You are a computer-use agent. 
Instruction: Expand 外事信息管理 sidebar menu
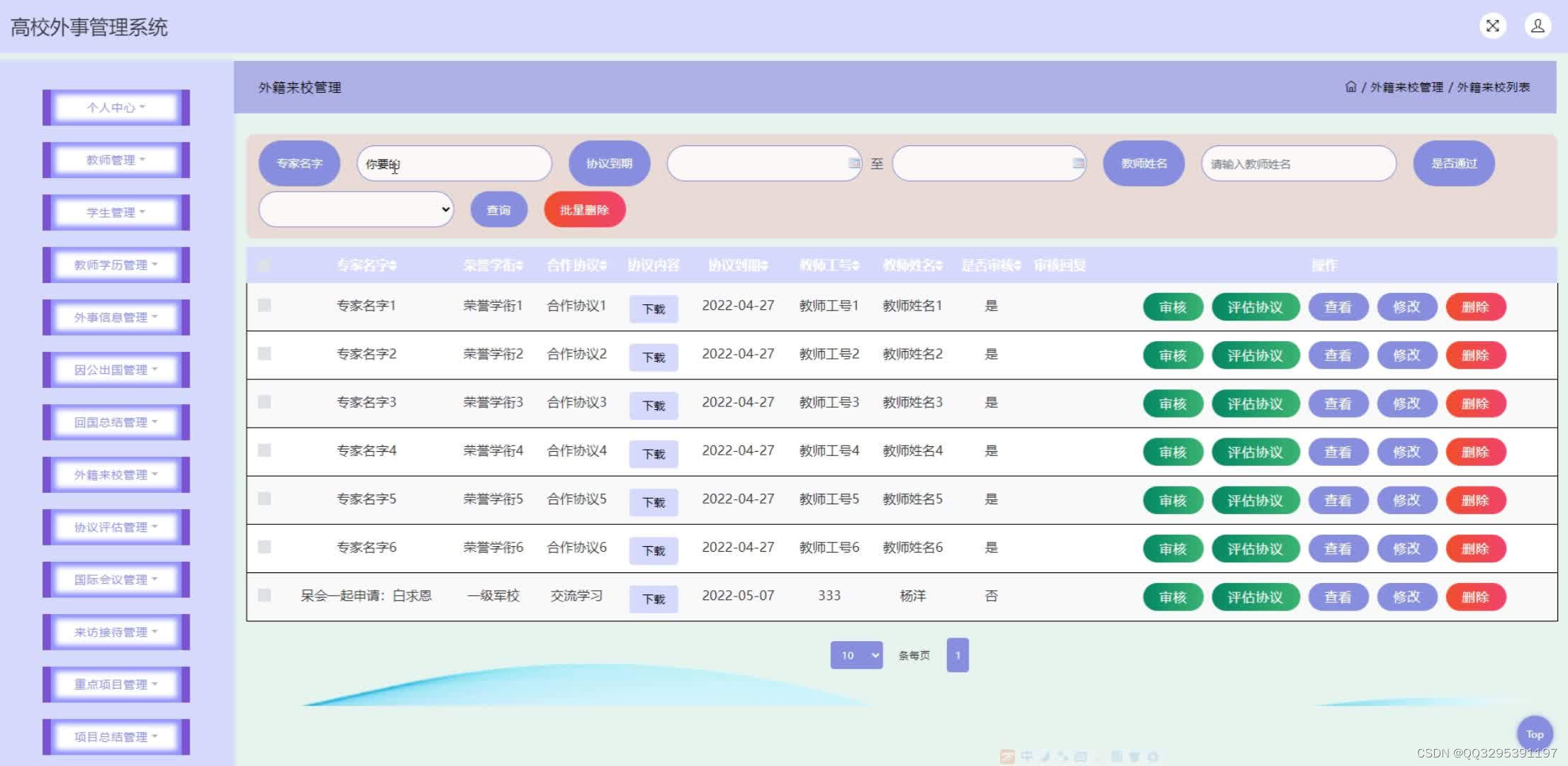(116, 317)
